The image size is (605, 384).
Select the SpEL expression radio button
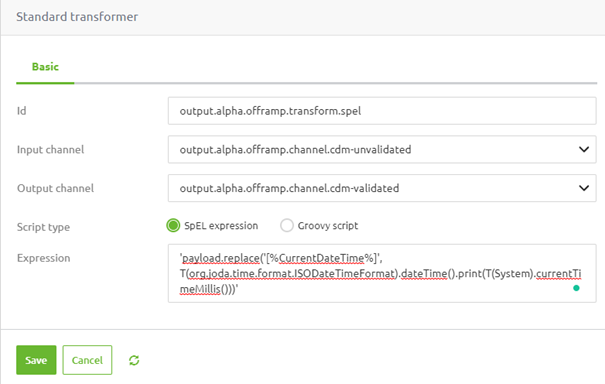pyautogui.click(x=173, y=225)
